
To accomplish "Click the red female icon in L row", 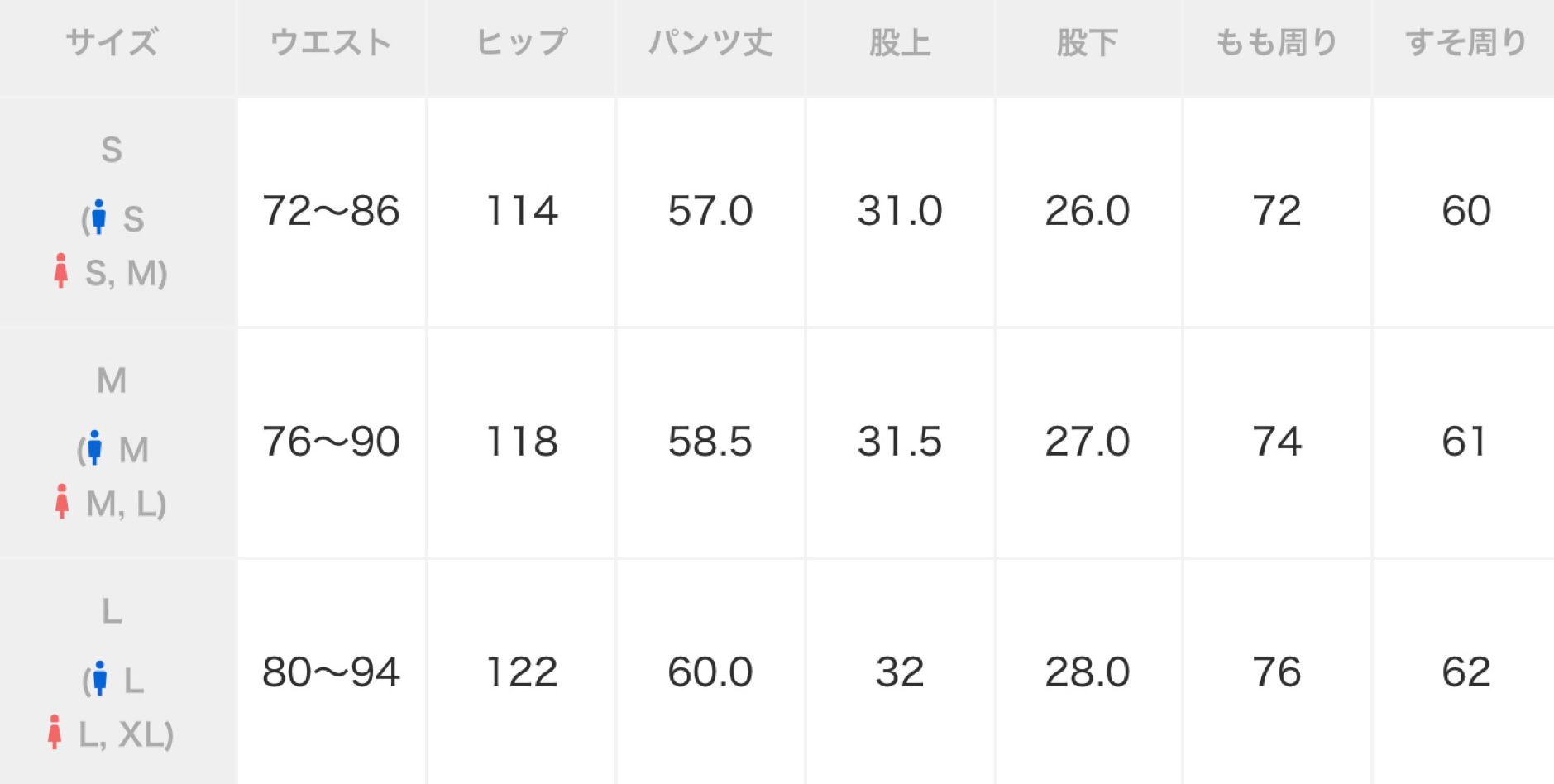I will (x=55, y=732).
